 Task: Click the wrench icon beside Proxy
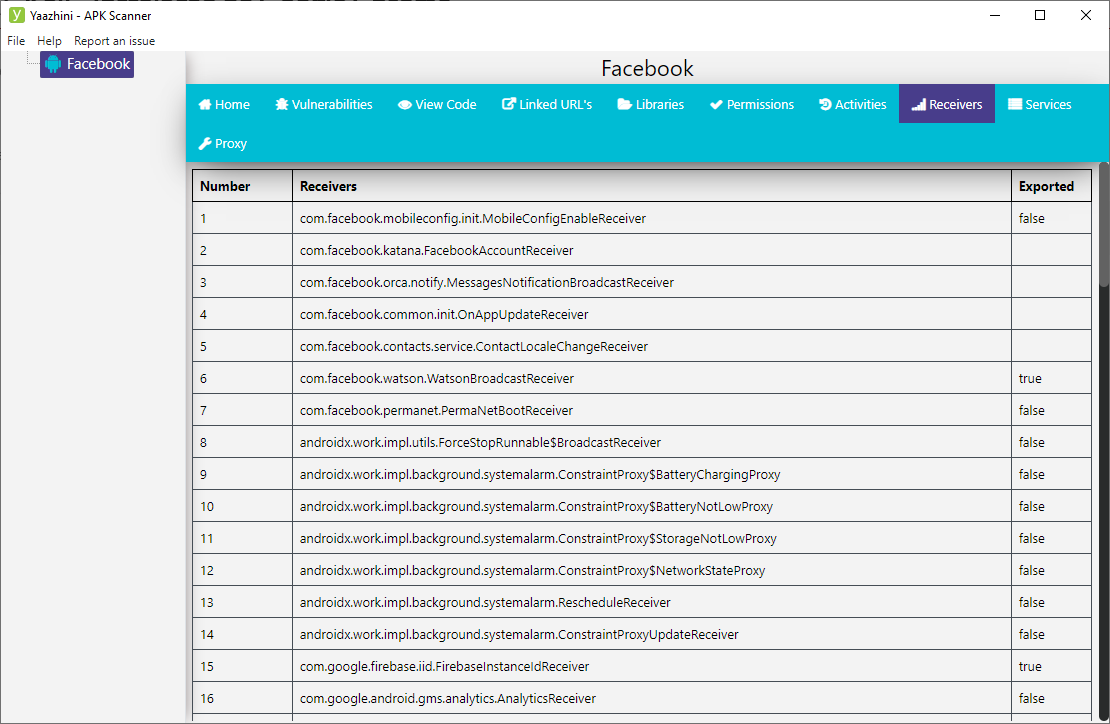point(205,144)
